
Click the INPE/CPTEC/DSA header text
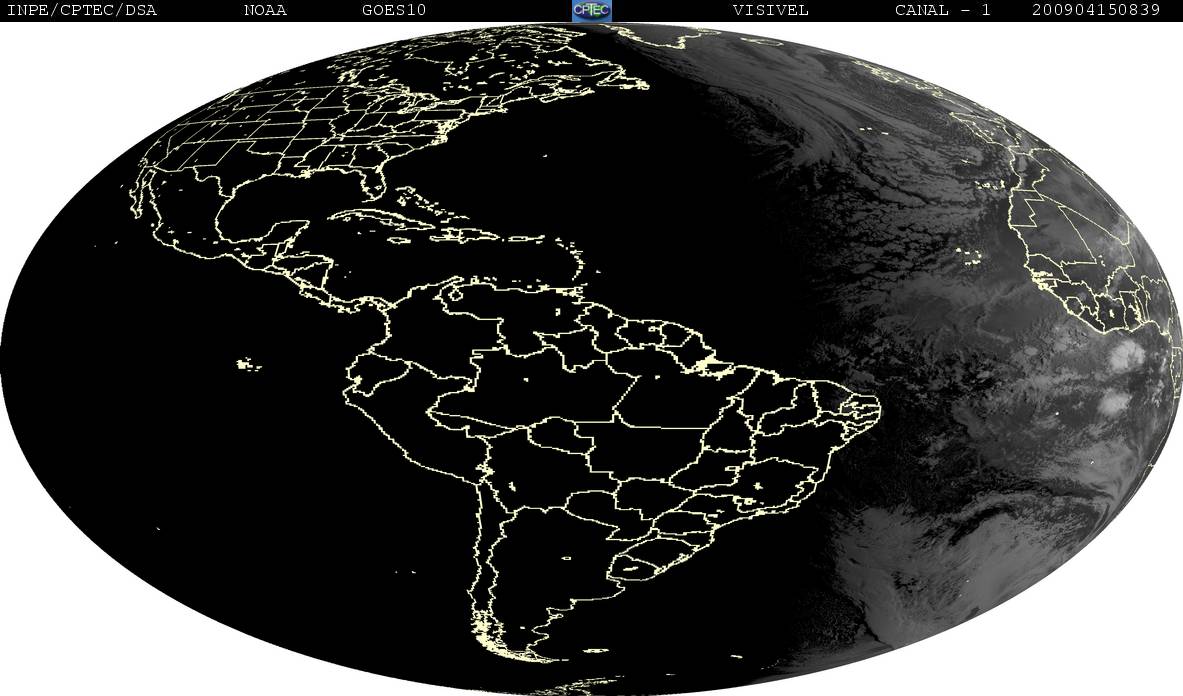pyautogui.click(x=81, y=10)
